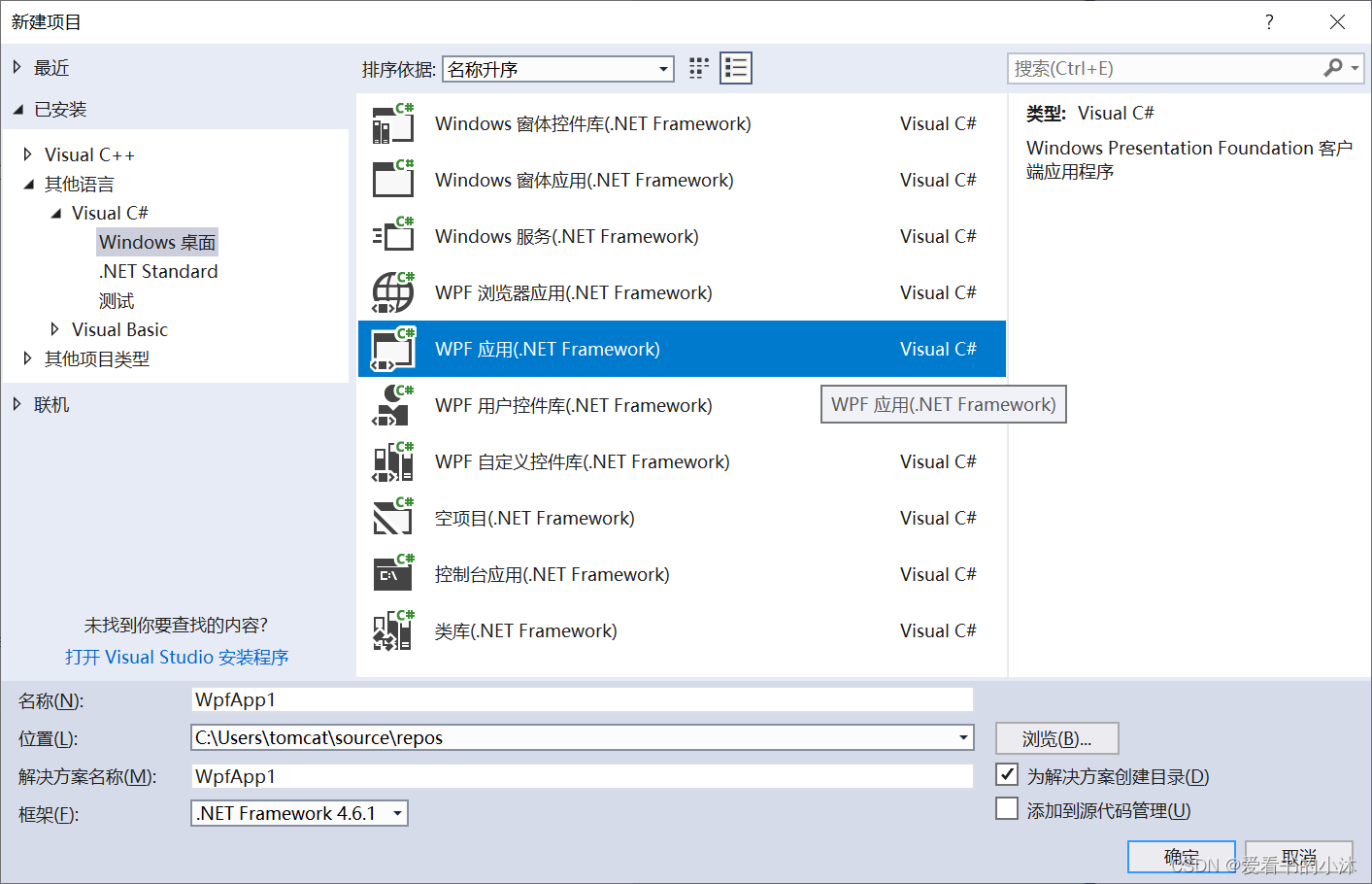Click the help question mark button

coord(1269,21)
